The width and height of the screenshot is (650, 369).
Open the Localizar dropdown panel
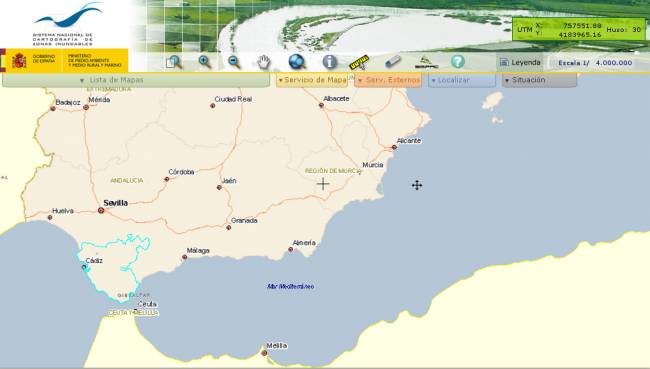click(462, 80)
